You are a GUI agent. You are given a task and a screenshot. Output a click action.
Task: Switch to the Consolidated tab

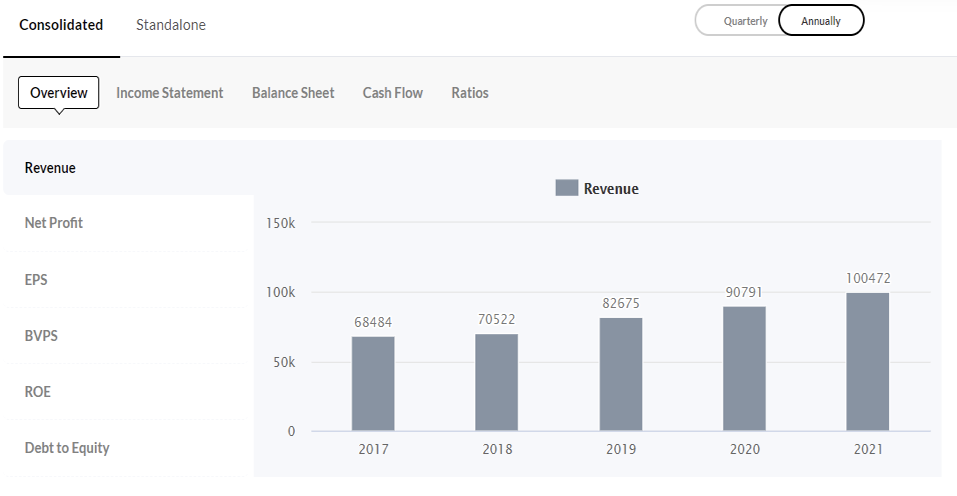click(61, 25)
